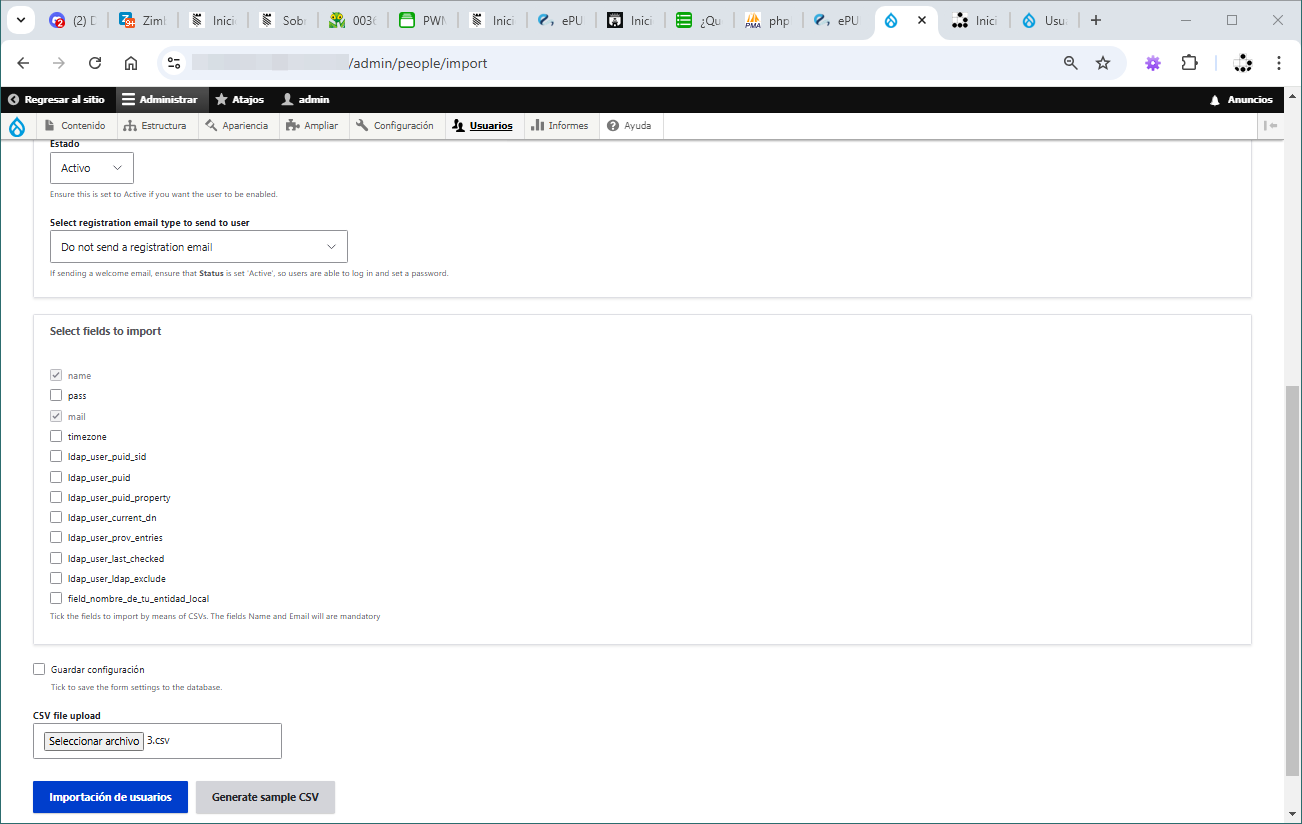The width and height of the screenshot is (1302, 824).
Task: Reload the page with refresh icon
Action: 95,63
